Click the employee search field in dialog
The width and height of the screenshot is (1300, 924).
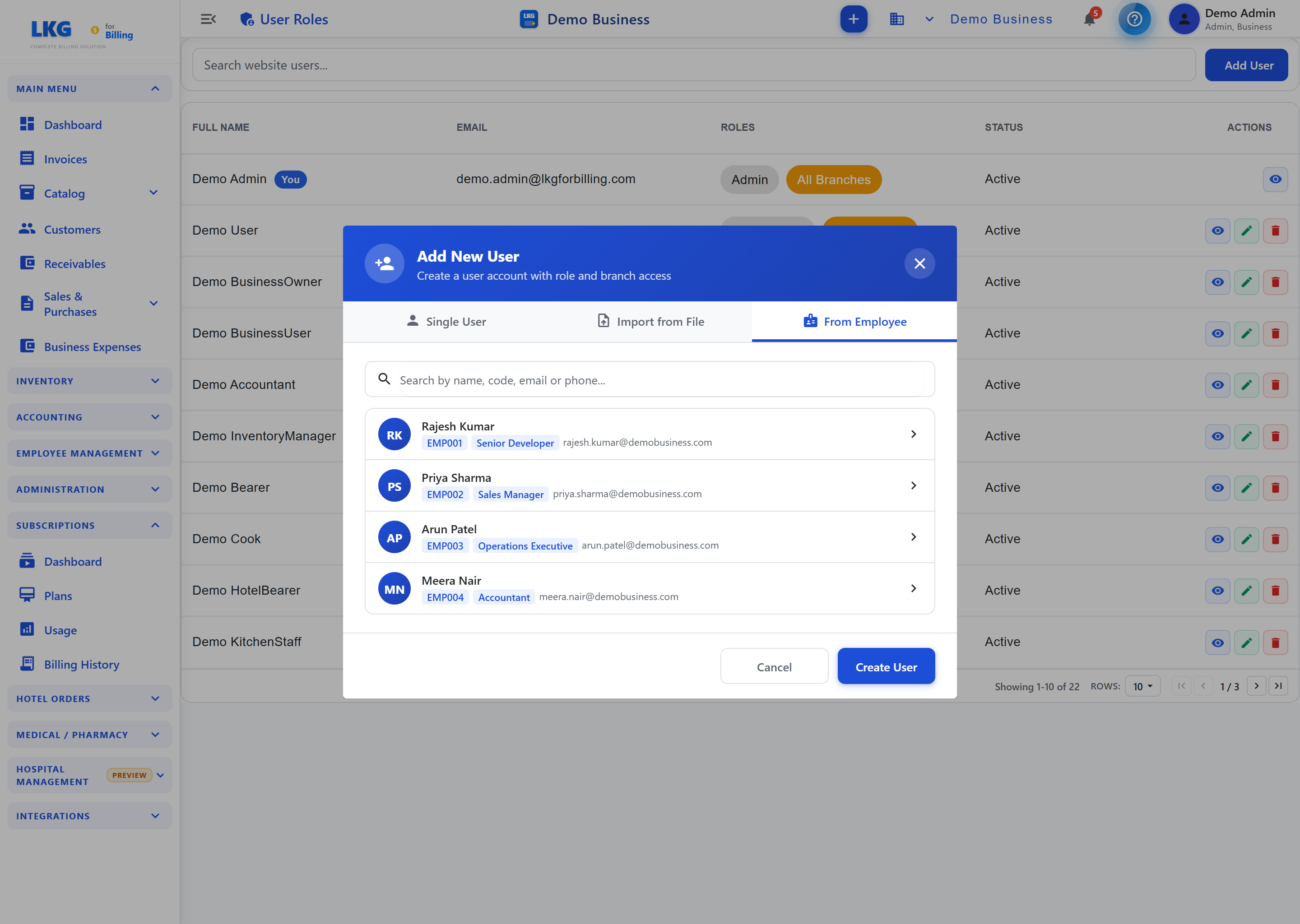650,379
